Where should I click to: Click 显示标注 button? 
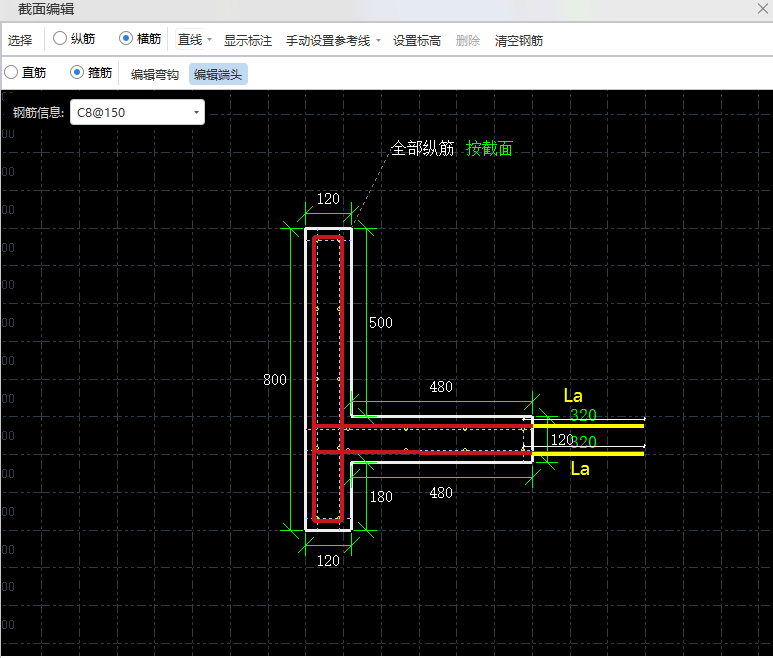coord(247,40)
